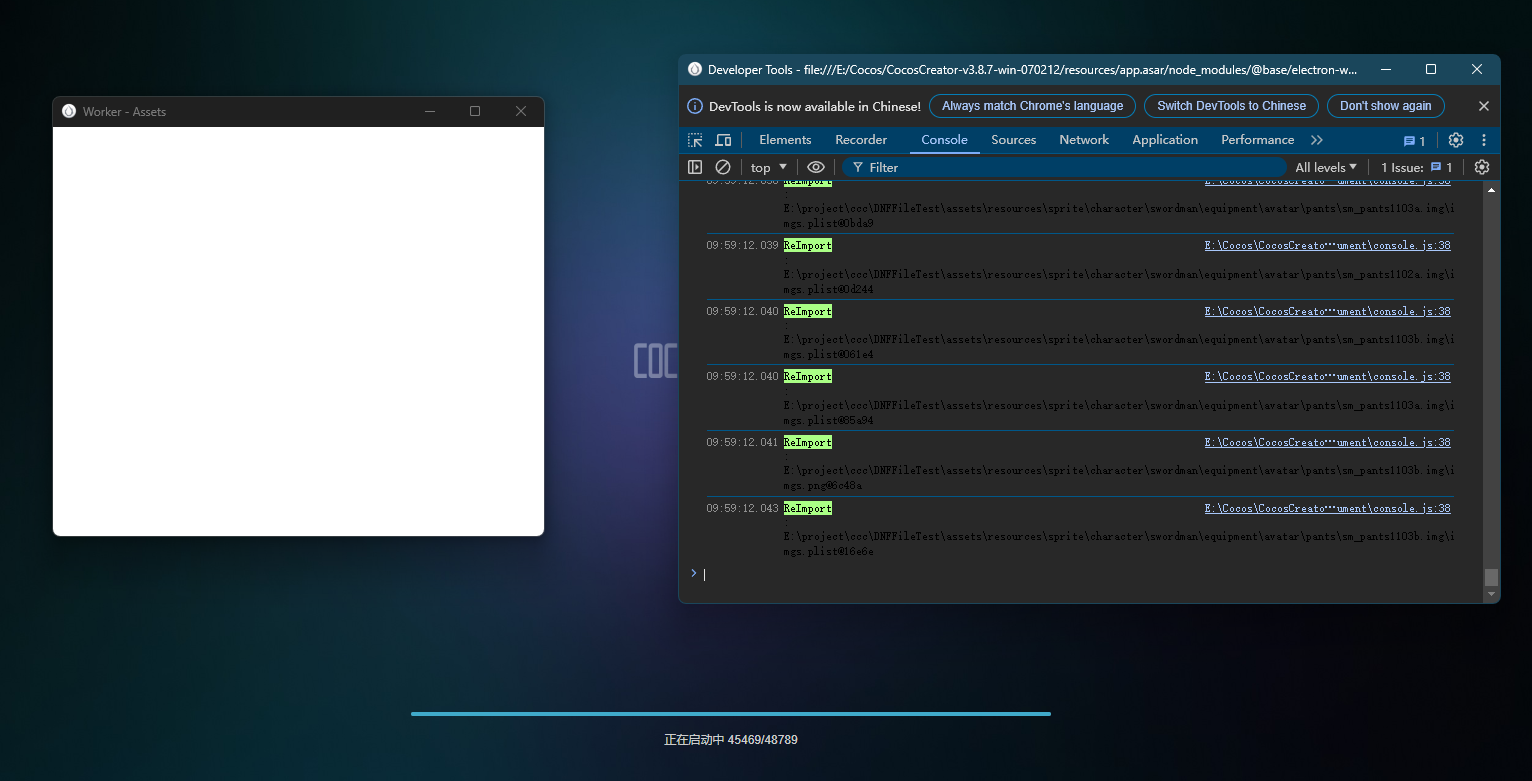Screen dimensions: 1532x781
Task: Open the messages badge showing 1
Action: [1415, 141]
